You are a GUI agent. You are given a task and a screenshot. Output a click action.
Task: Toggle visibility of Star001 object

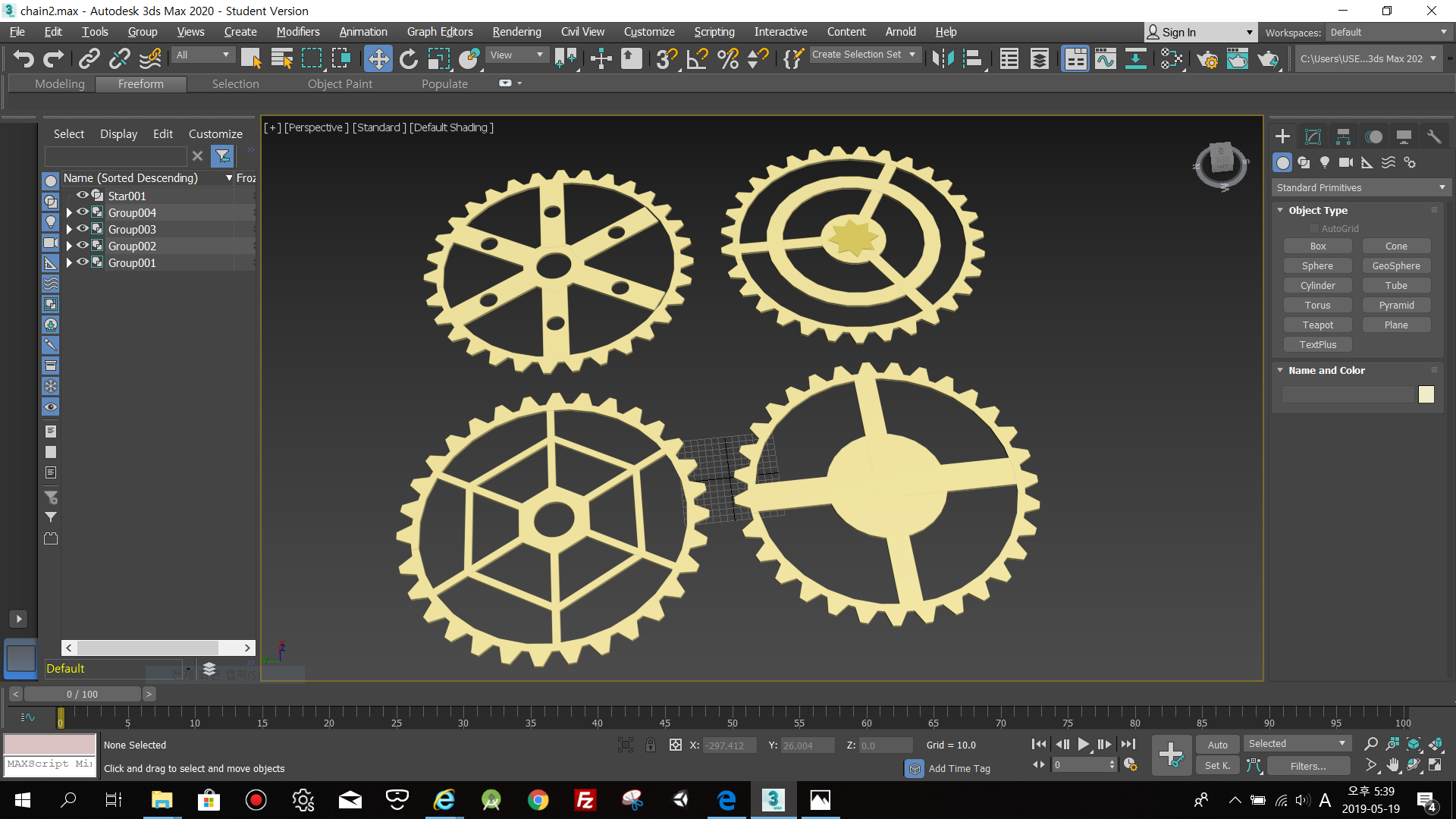coord(83,196)
